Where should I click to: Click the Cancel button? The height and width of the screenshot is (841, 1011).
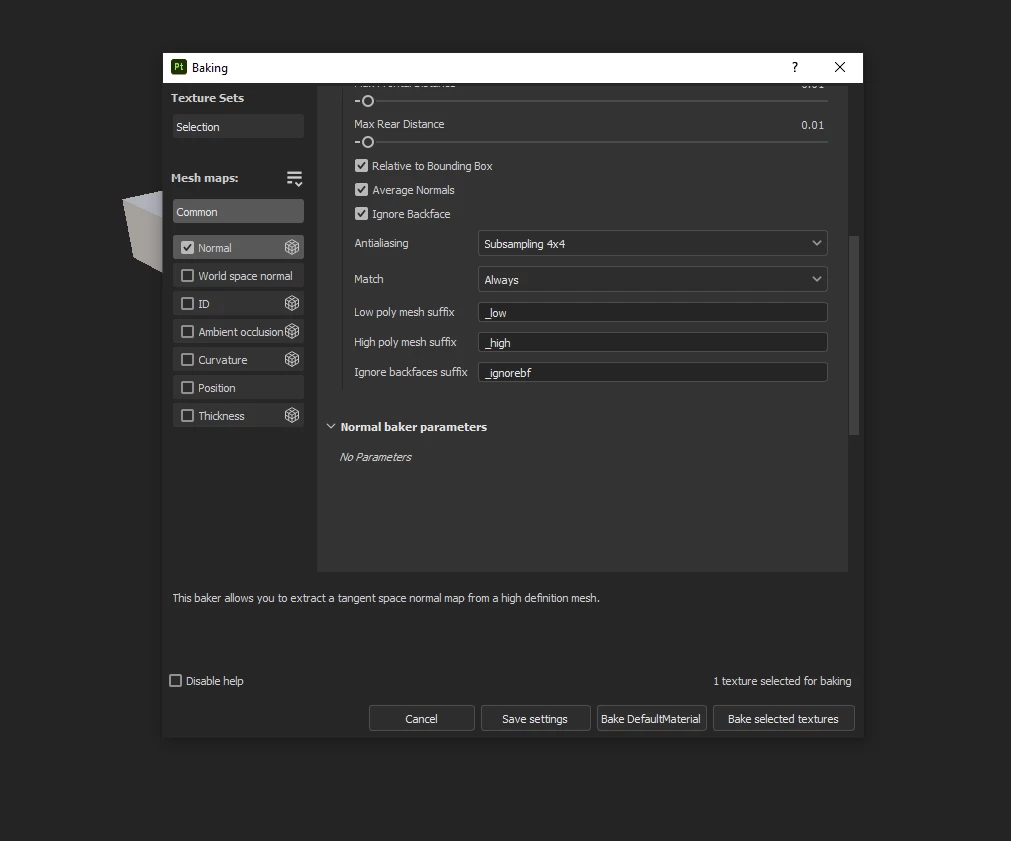(422, 718)
